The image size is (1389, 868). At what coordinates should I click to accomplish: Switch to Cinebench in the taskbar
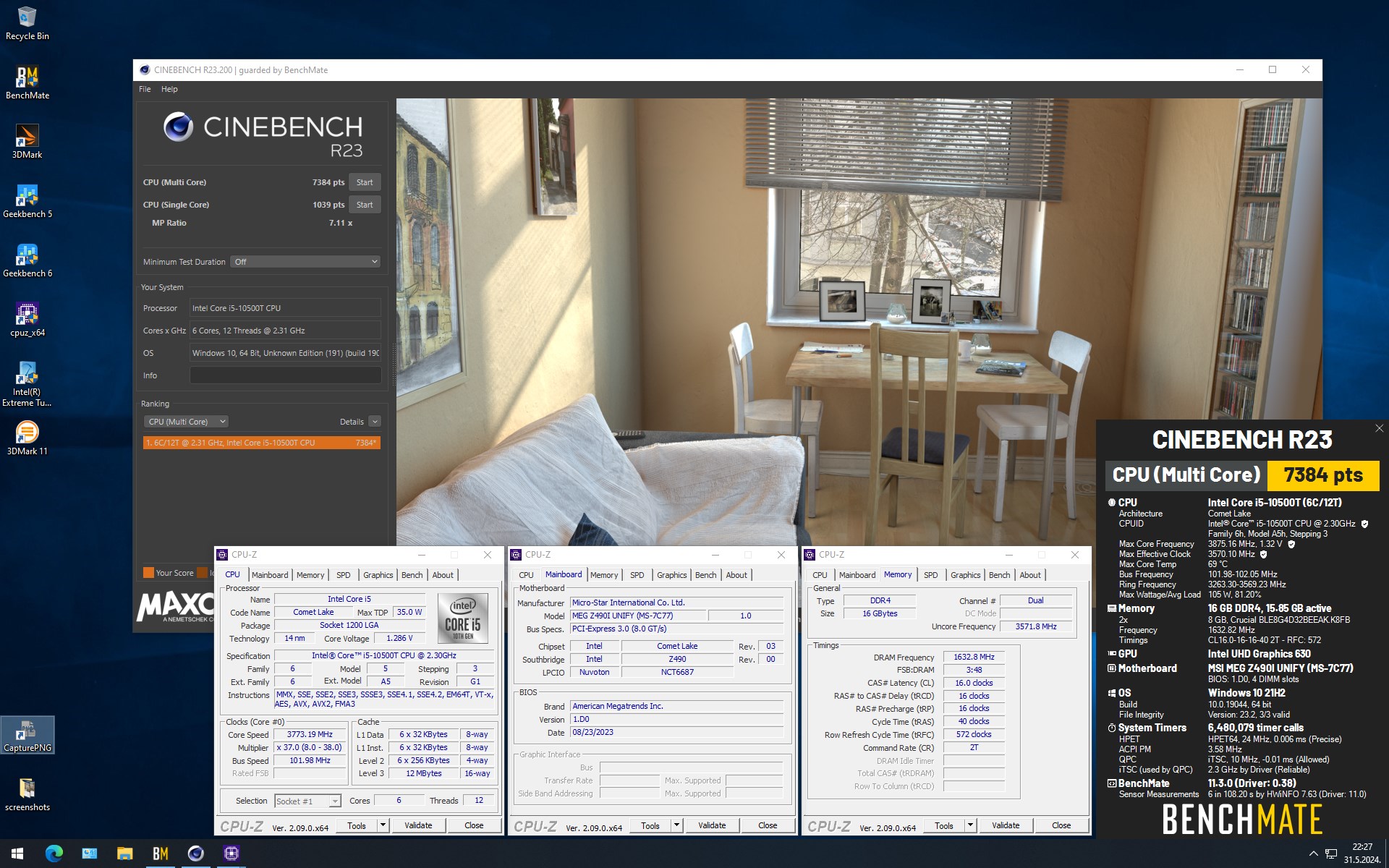click(195, 854)
